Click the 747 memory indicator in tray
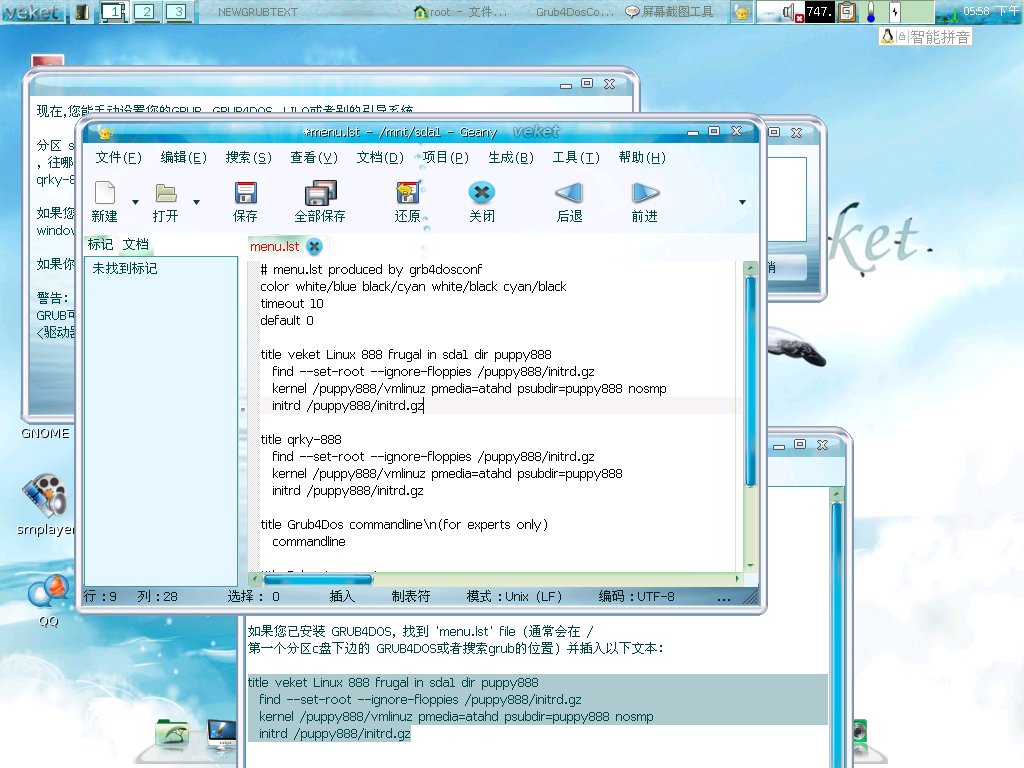 819,12
